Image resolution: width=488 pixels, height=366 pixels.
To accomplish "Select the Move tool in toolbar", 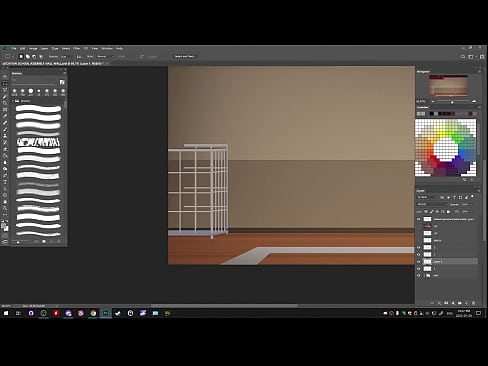I will tap(5, 77).
